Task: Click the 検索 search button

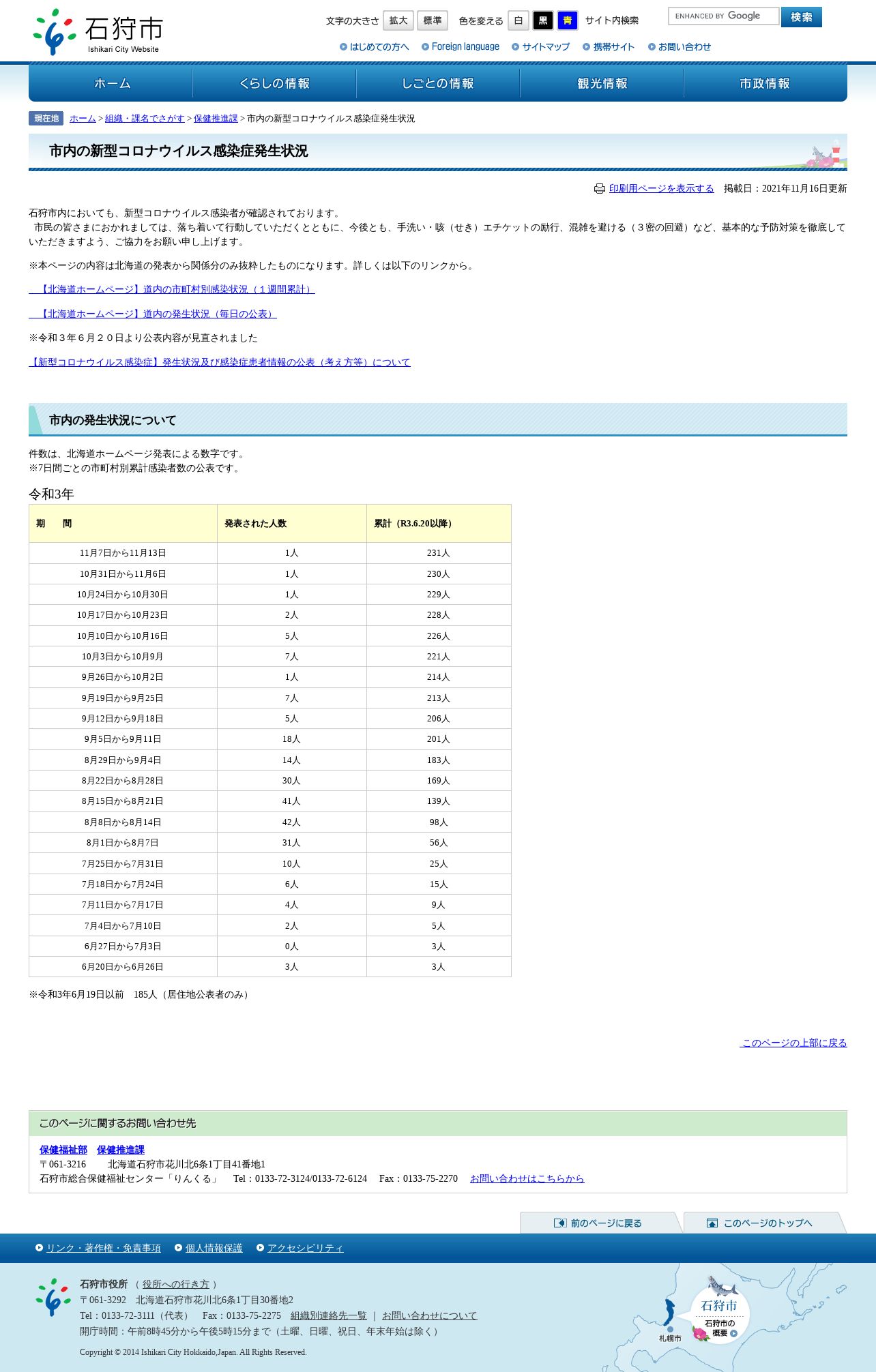Action: point(802,17)
